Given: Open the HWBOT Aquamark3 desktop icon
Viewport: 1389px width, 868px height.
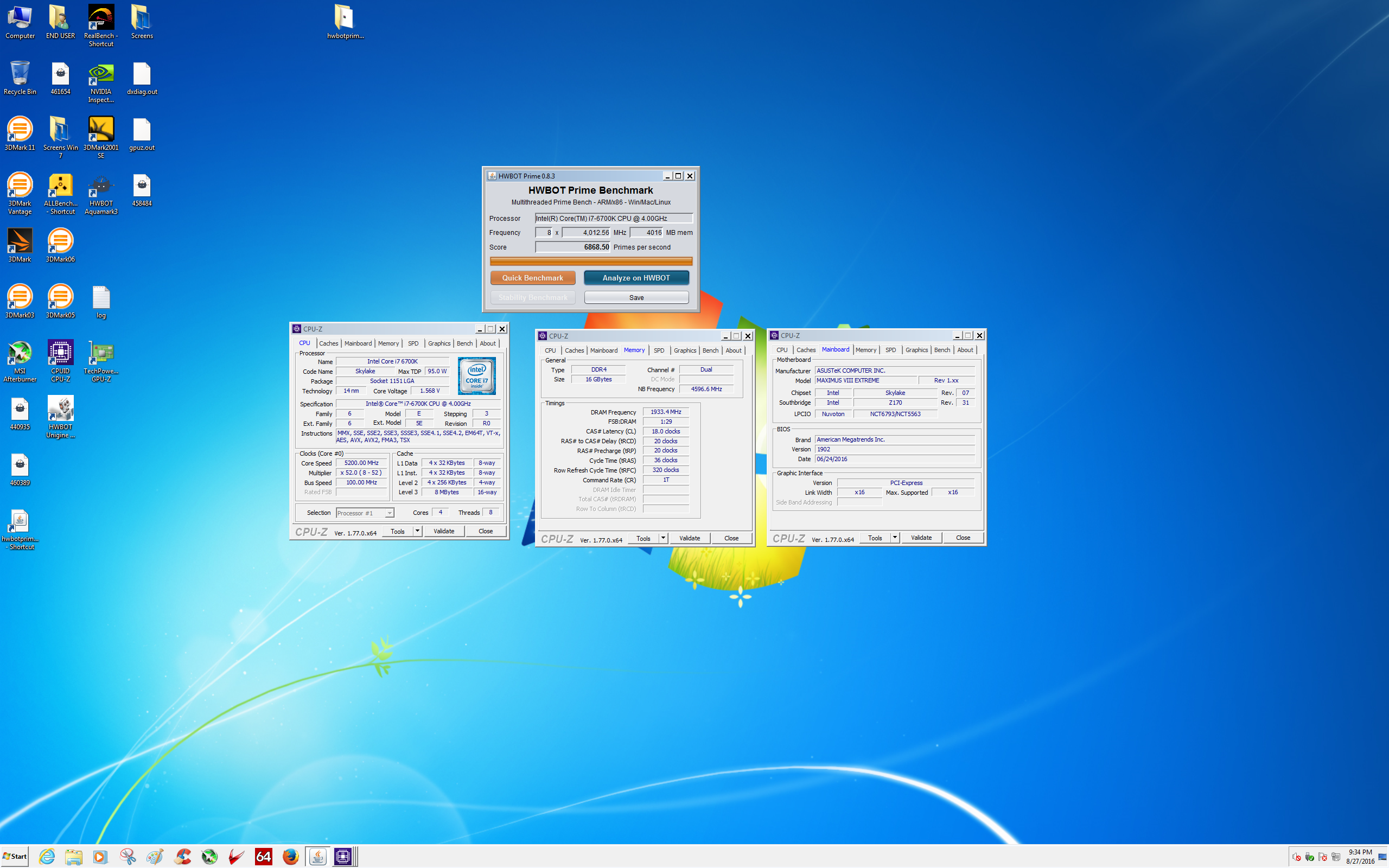Looking at the screenshot, I should [100, 194].
